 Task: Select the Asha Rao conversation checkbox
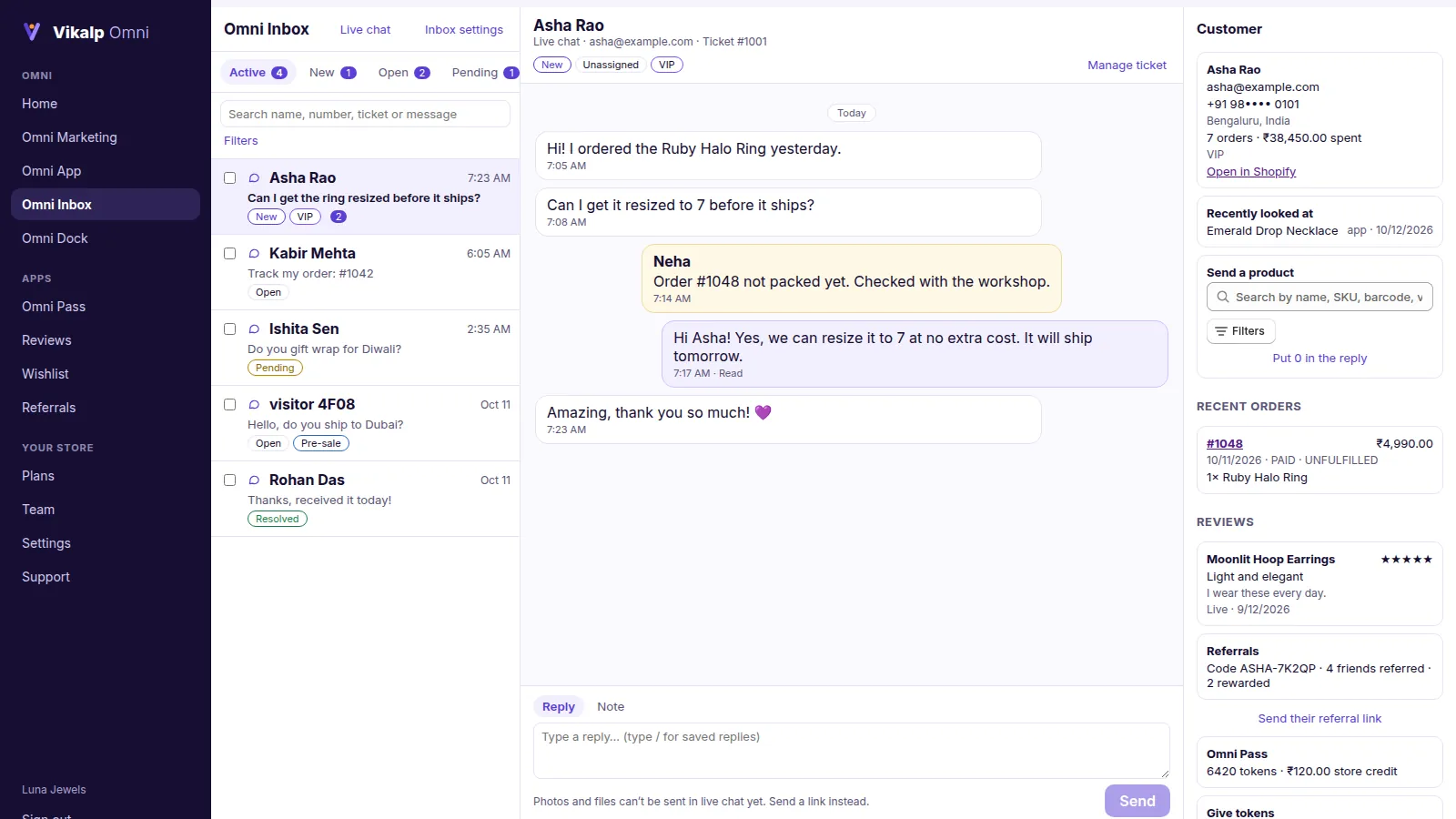(x=230, y=178)
